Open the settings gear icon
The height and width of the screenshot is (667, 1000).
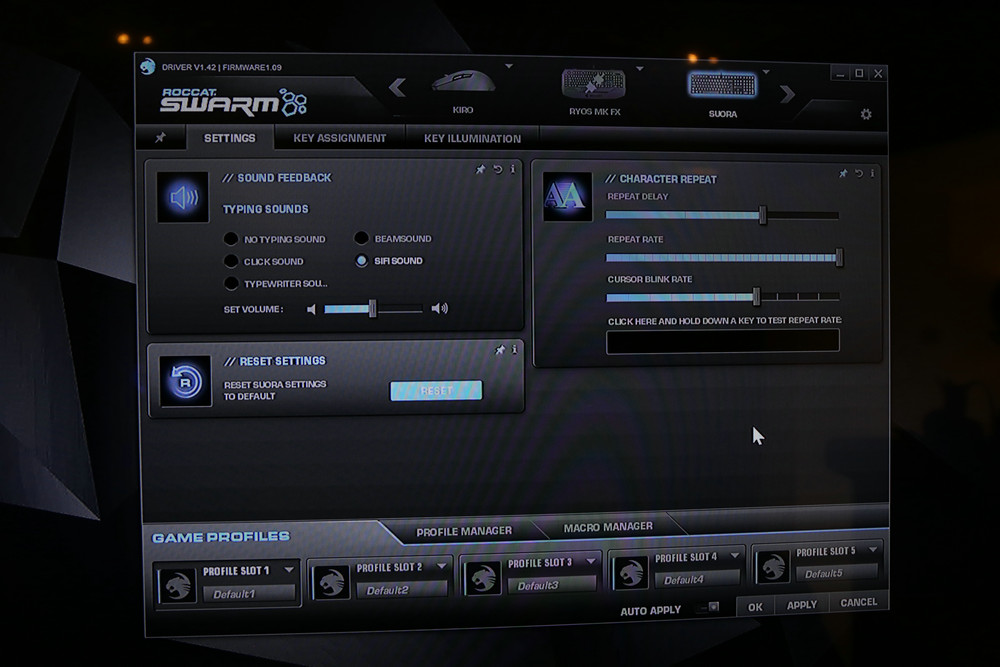click(866, 114)
